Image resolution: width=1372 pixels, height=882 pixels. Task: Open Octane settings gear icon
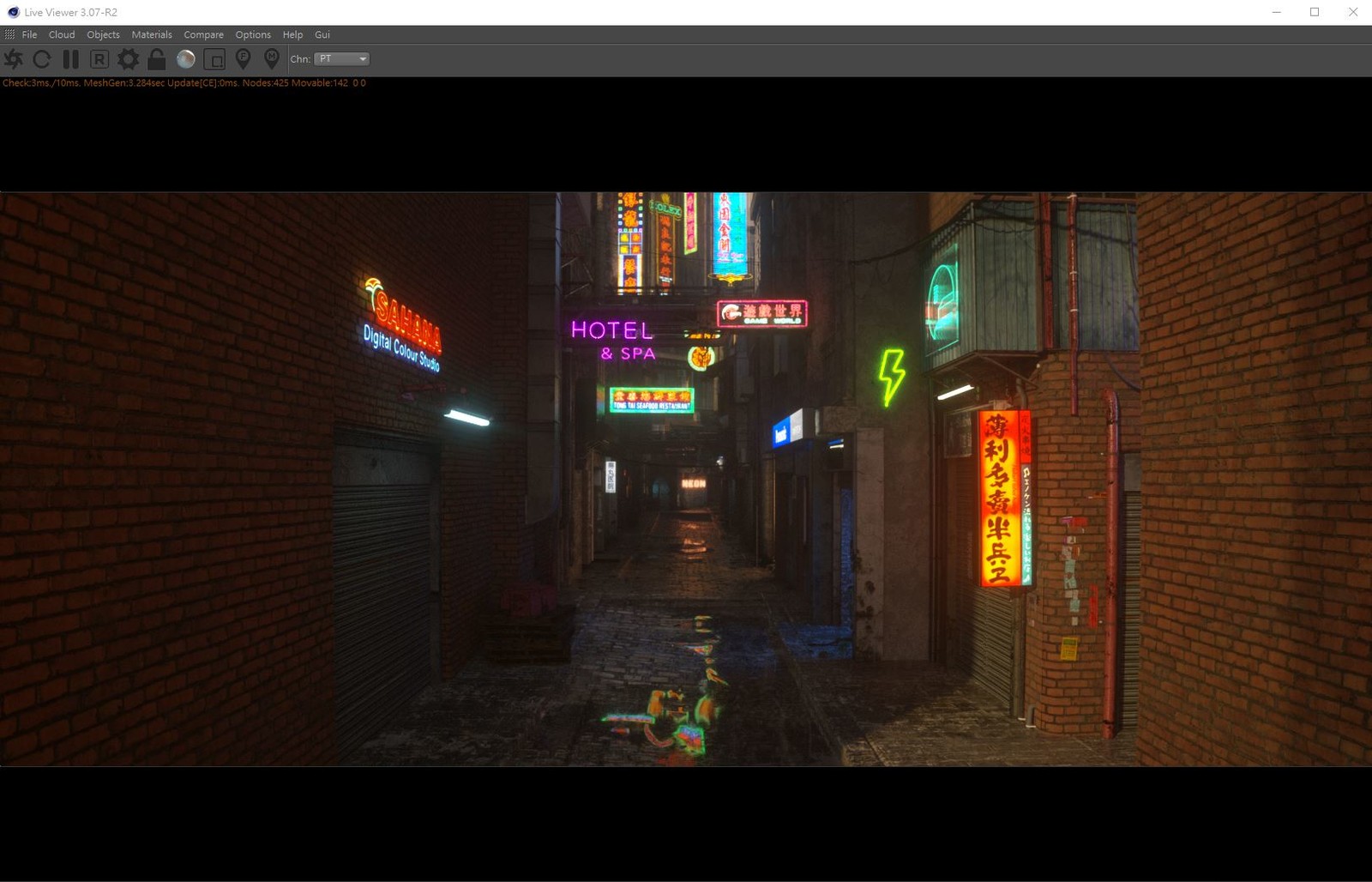128,59
